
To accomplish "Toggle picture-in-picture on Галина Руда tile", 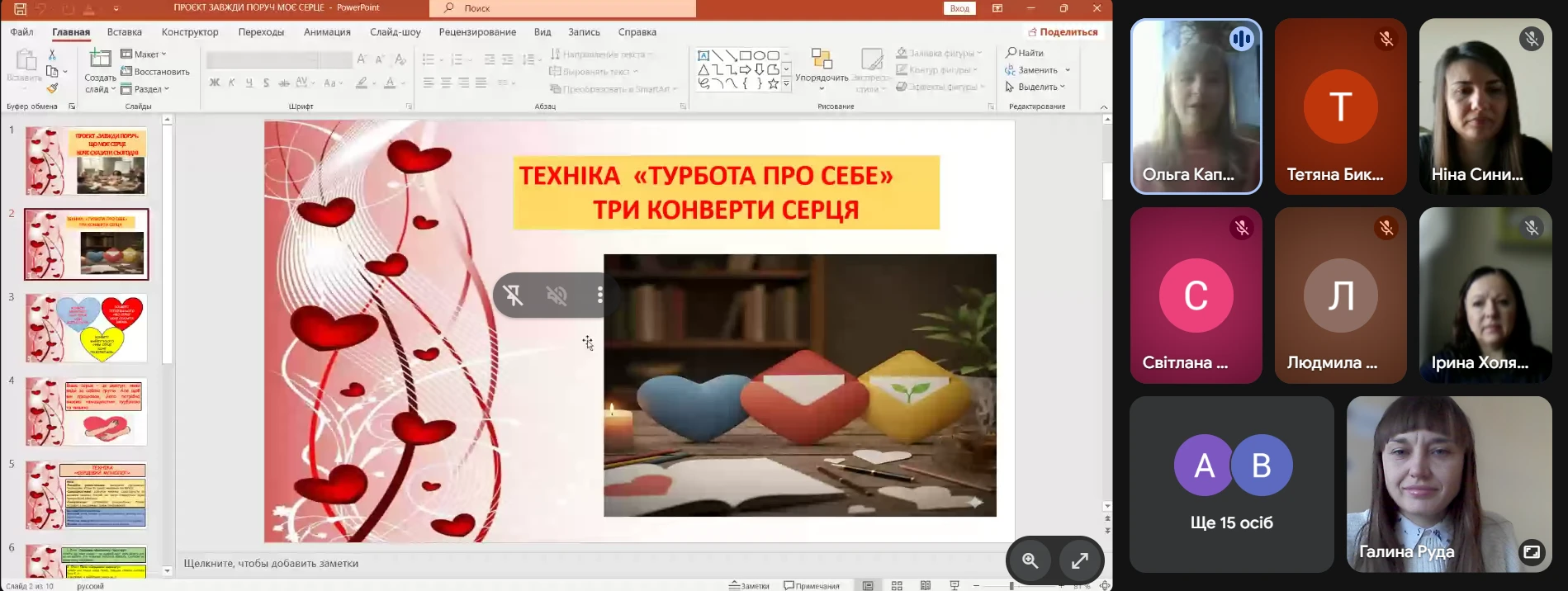I will [1532, 552].
